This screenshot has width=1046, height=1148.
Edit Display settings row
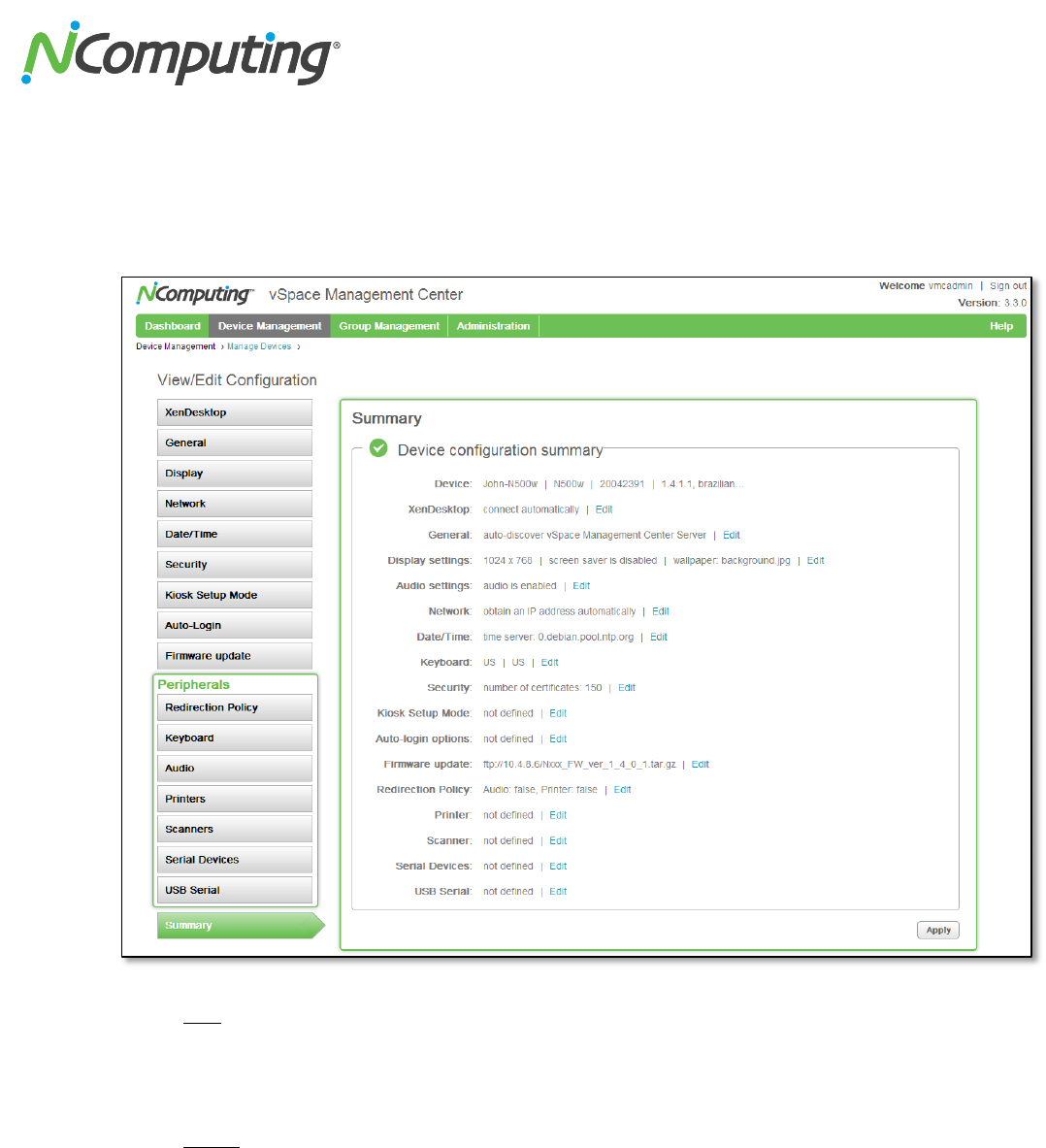[x=815, y=561]
